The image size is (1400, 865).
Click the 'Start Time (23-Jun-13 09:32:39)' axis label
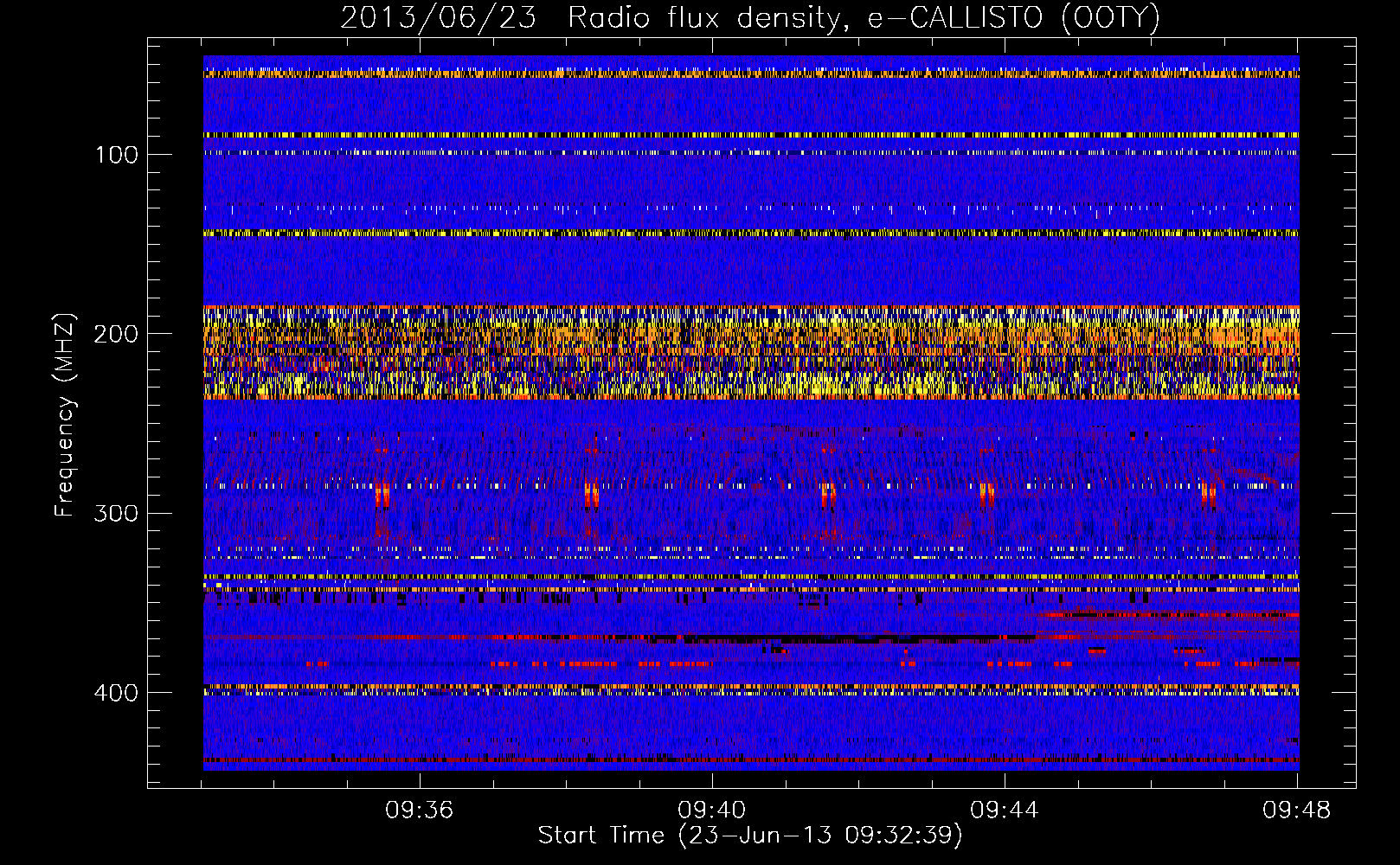coord(750,836)
